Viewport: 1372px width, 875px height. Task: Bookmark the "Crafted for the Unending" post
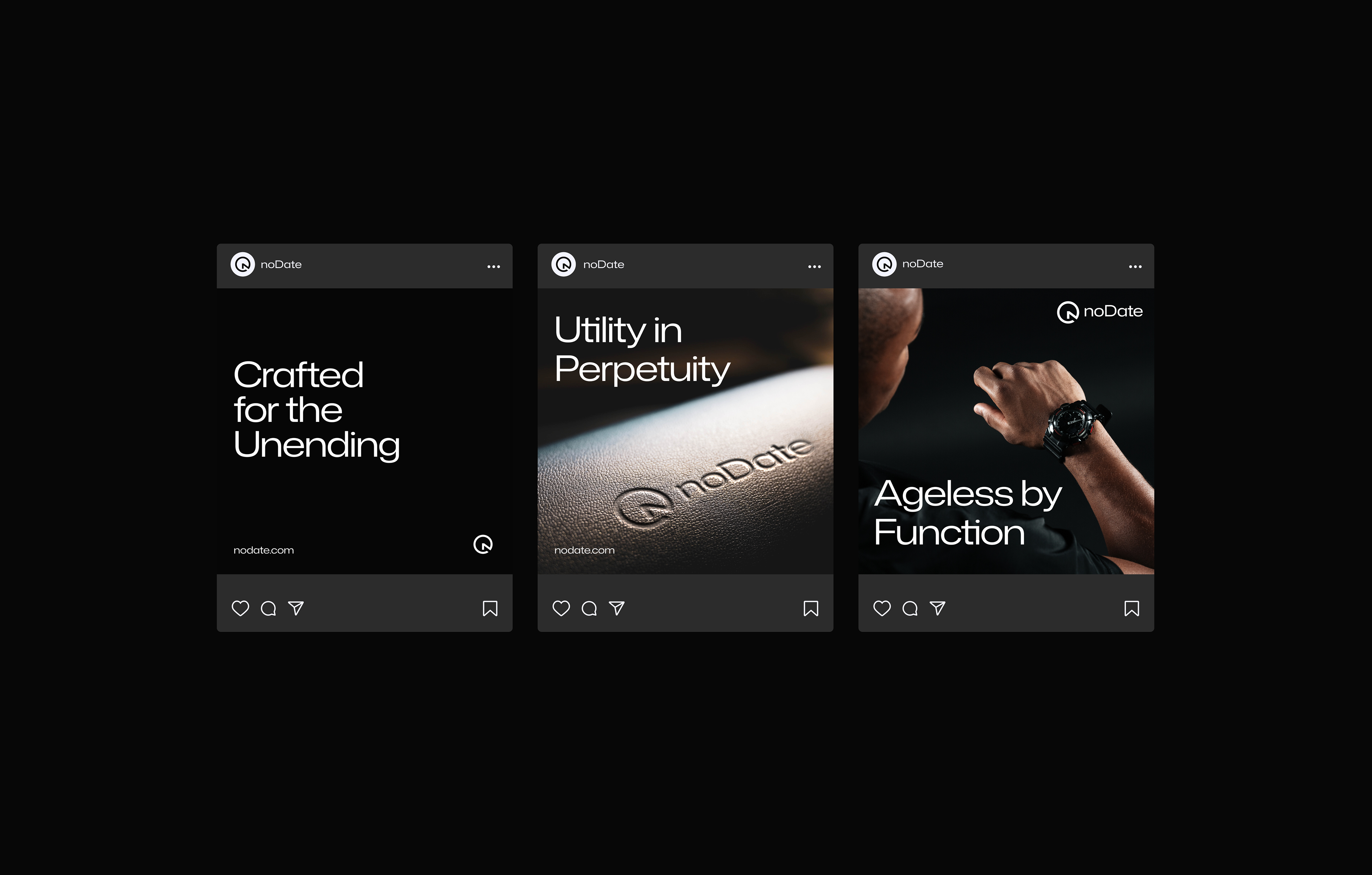(x=490, y=608)
